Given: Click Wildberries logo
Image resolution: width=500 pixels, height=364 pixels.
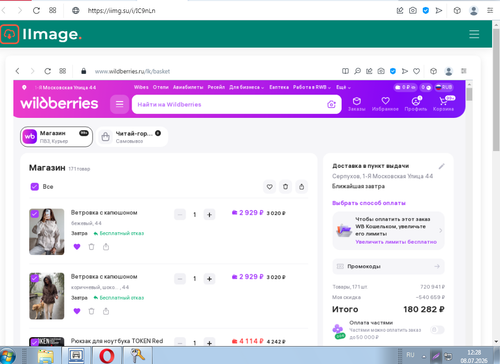Looking at the screenshot, I should coord(59,103).
